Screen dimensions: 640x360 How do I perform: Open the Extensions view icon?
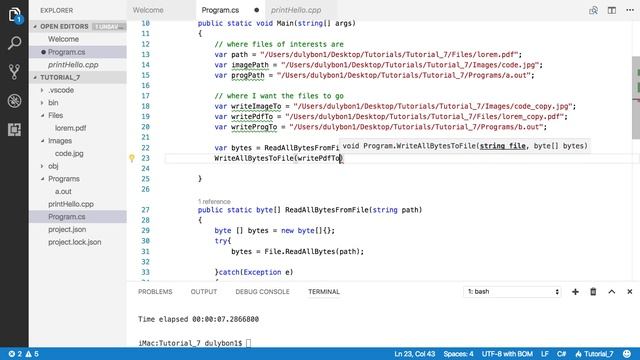[14, 130]
